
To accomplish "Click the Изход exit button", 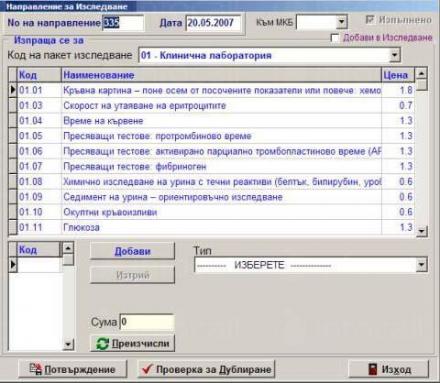I will tap(389, 369).
